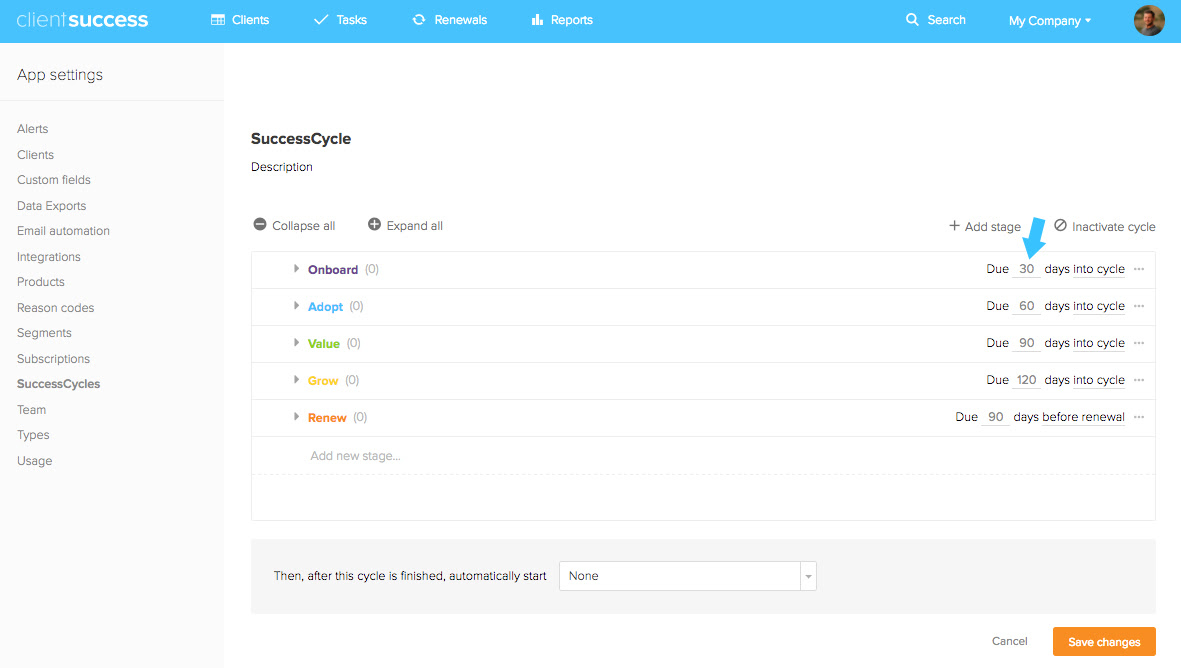
Task: Click the Onboard stage name
Action: click(333, 270)
